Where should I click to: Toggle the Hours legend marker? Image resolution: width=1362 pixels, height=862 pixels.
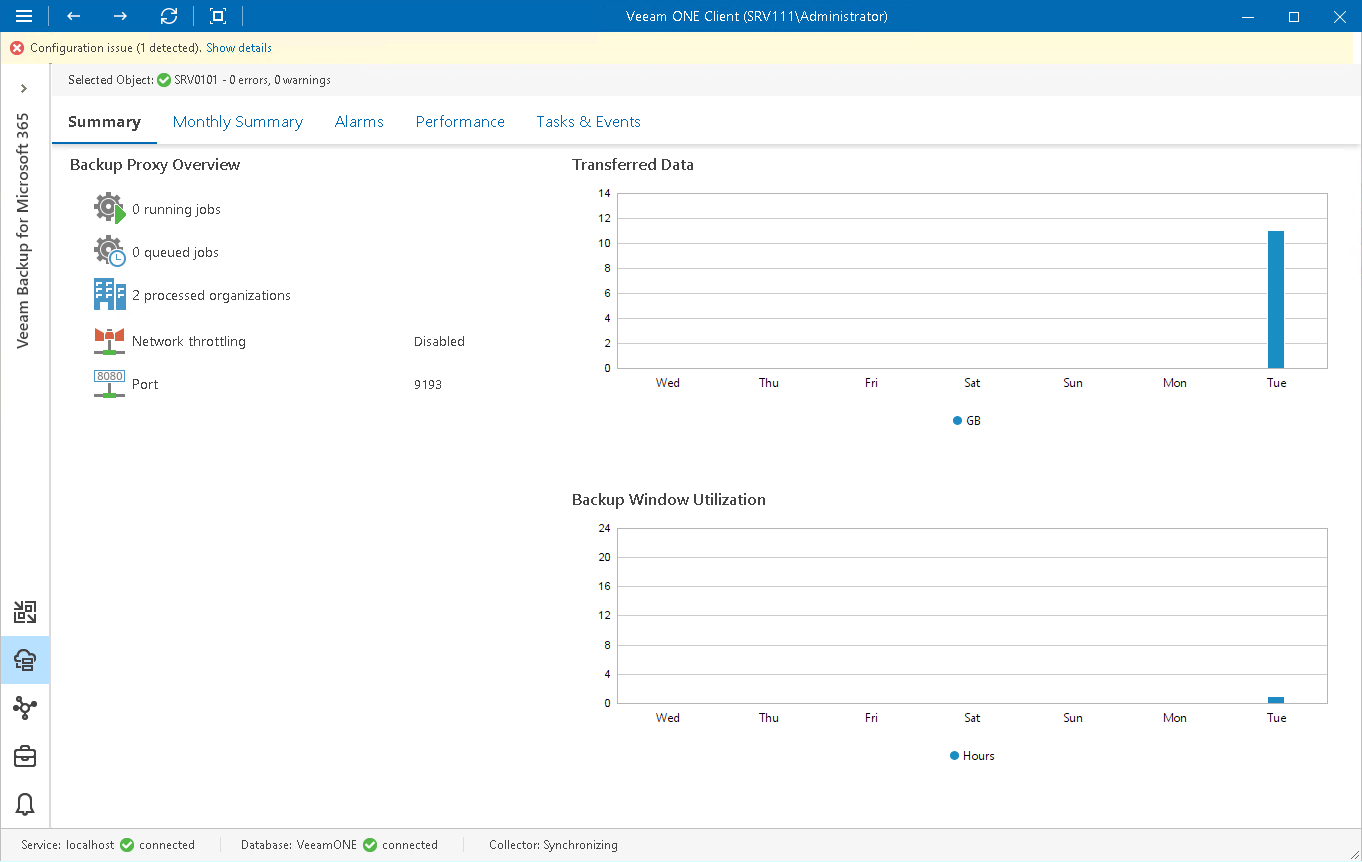pyautogui.click(x=954, y=756)
